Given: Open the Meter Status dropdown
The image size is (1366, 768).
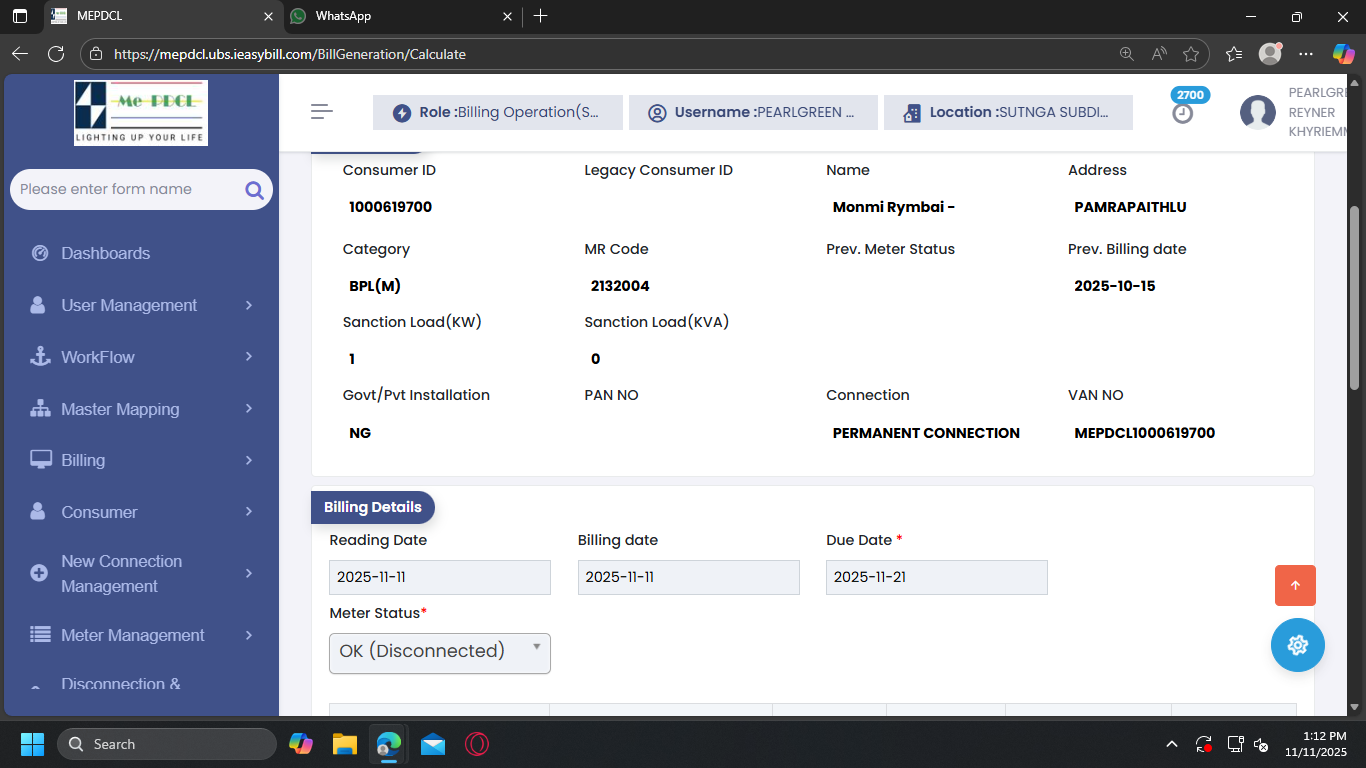Looking at the screenshot, I should 439,652.
